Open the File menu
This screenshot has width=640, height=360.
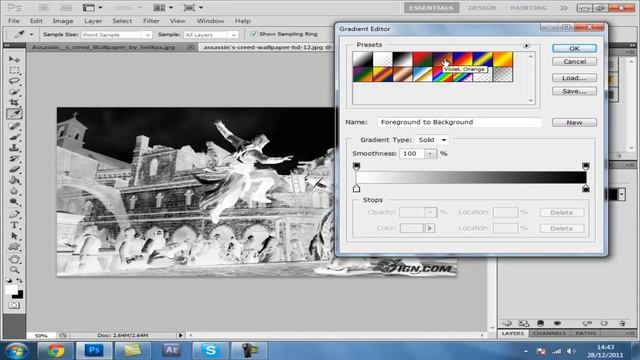pos(13,21)
